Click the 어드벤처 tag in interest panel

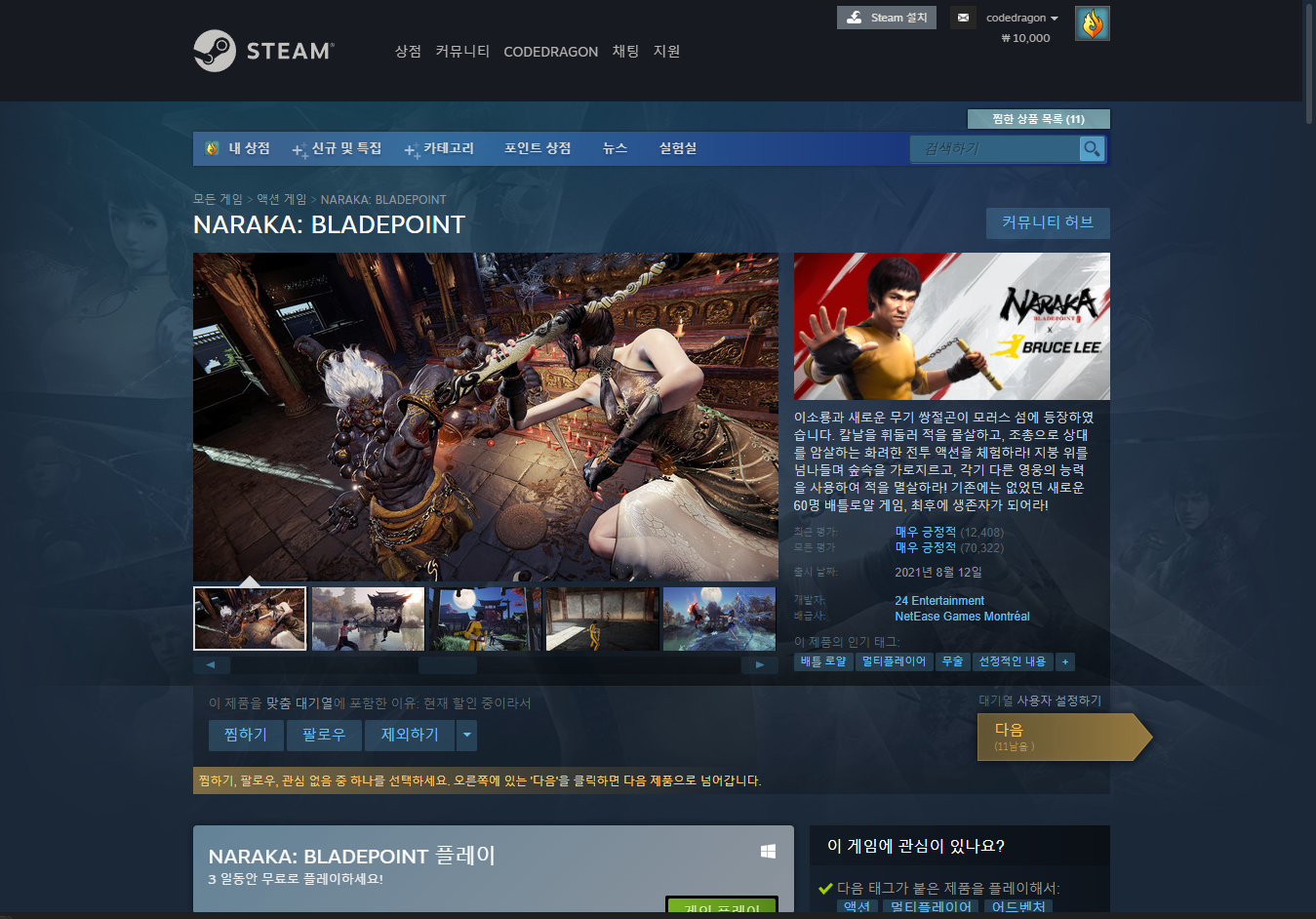point(1018,906)
